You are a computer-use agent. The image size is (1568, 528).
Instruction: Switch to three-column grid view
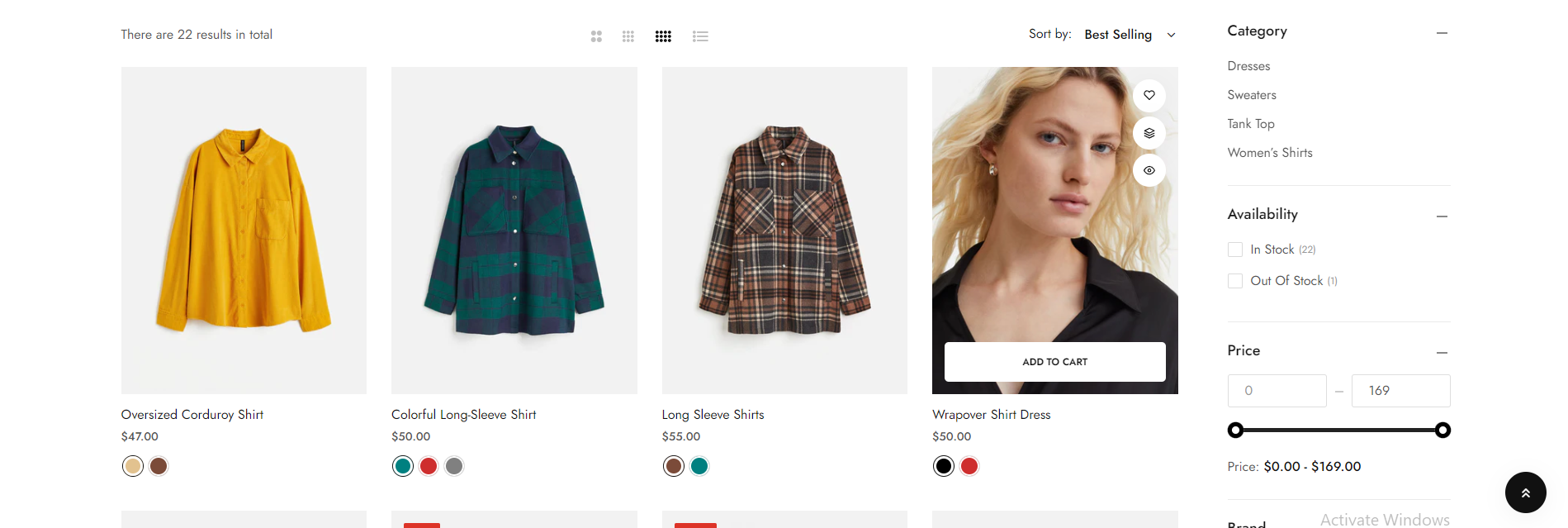[628, 36]
